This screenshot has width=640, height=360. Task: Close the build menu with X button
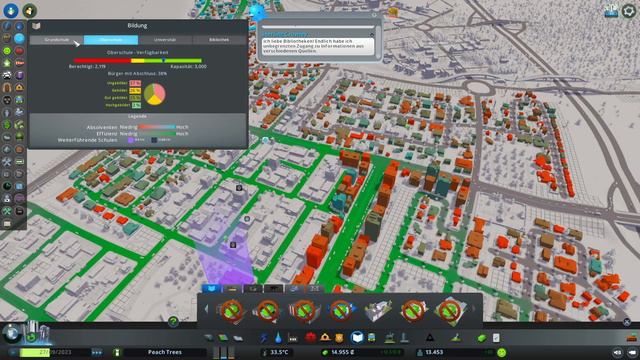tap(627, 322)
